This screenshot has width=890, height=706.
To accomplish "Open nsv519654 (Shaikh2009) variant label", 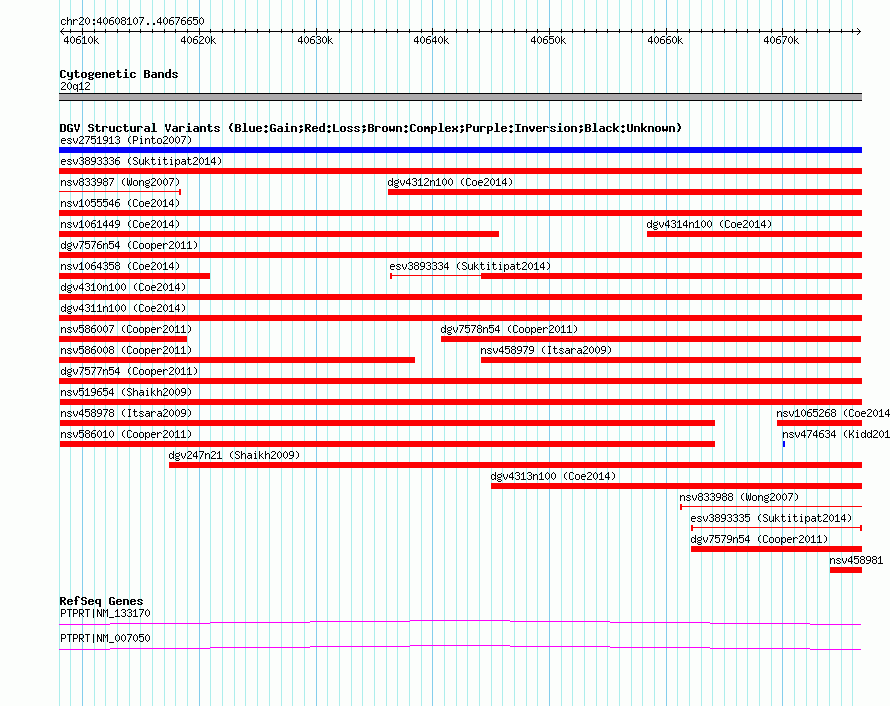I will 126,392.
